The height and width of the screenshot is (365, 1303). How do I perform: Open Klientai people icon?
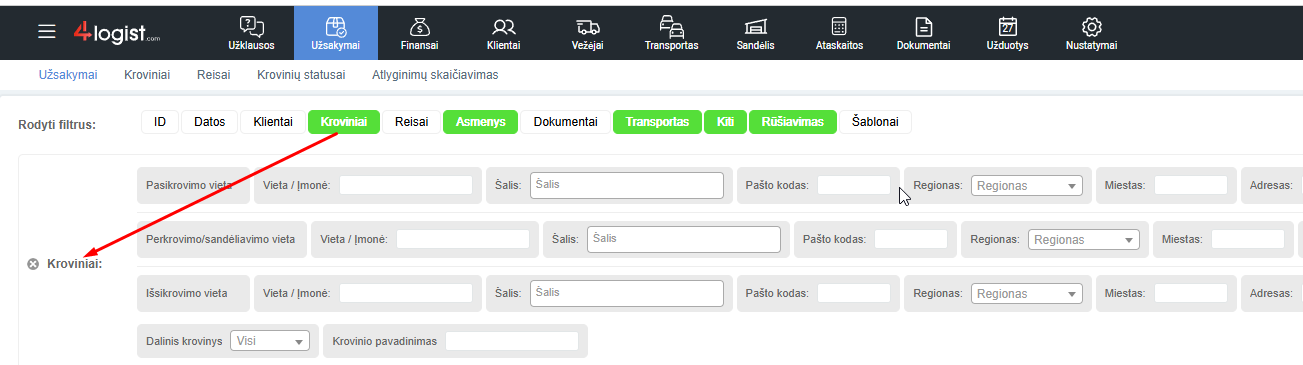tap(504, 27)
